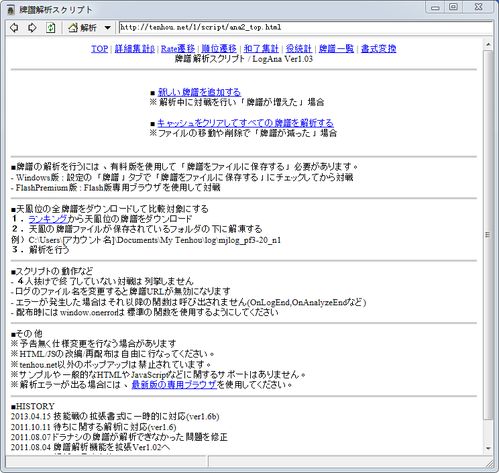This screenshot has width=499, height=473.
Task: Click the scrollbar up arrow
Action: click(488, 44)
